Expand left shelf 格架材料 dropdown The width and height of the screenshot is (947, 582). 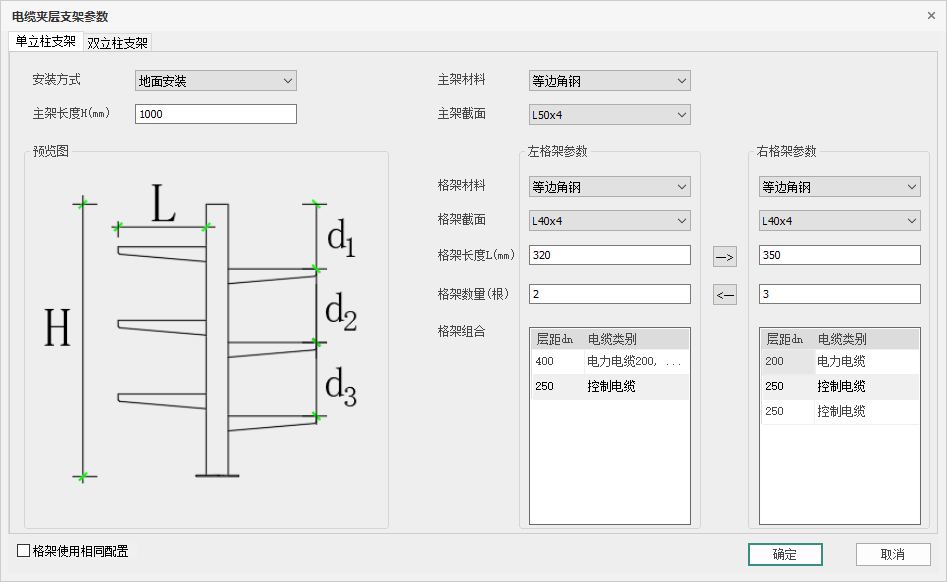point(609,187)
